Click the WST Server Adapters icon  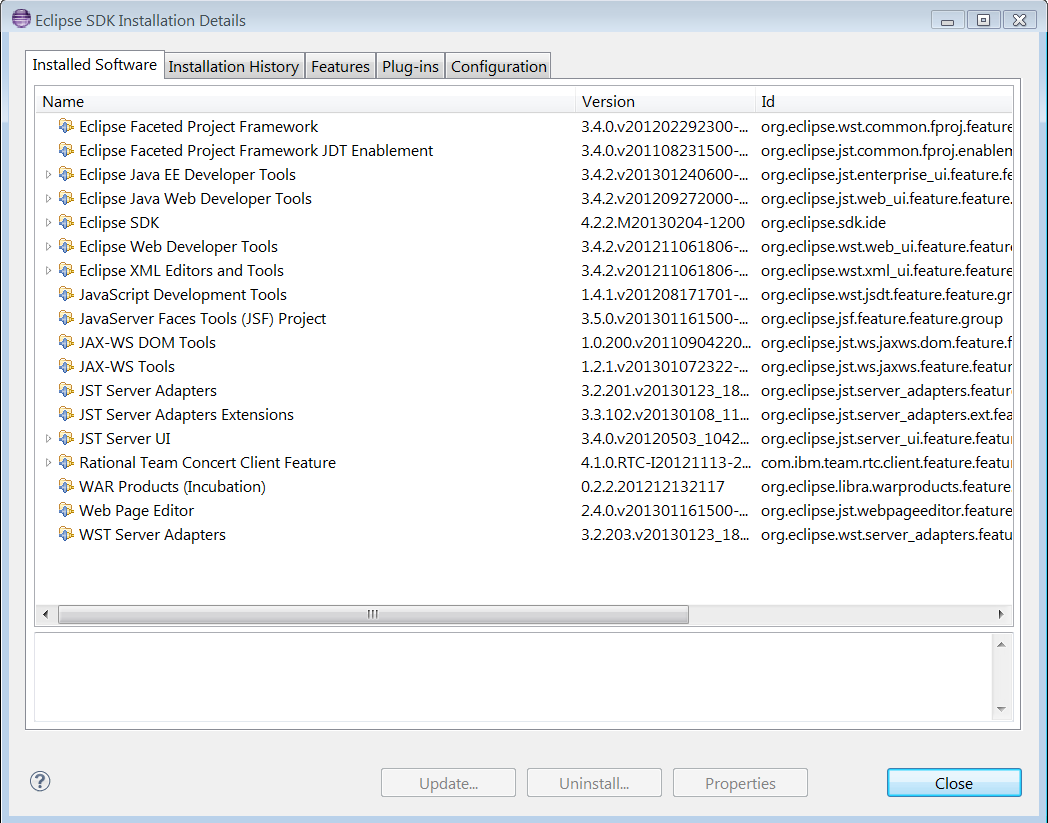pos(66,534)
